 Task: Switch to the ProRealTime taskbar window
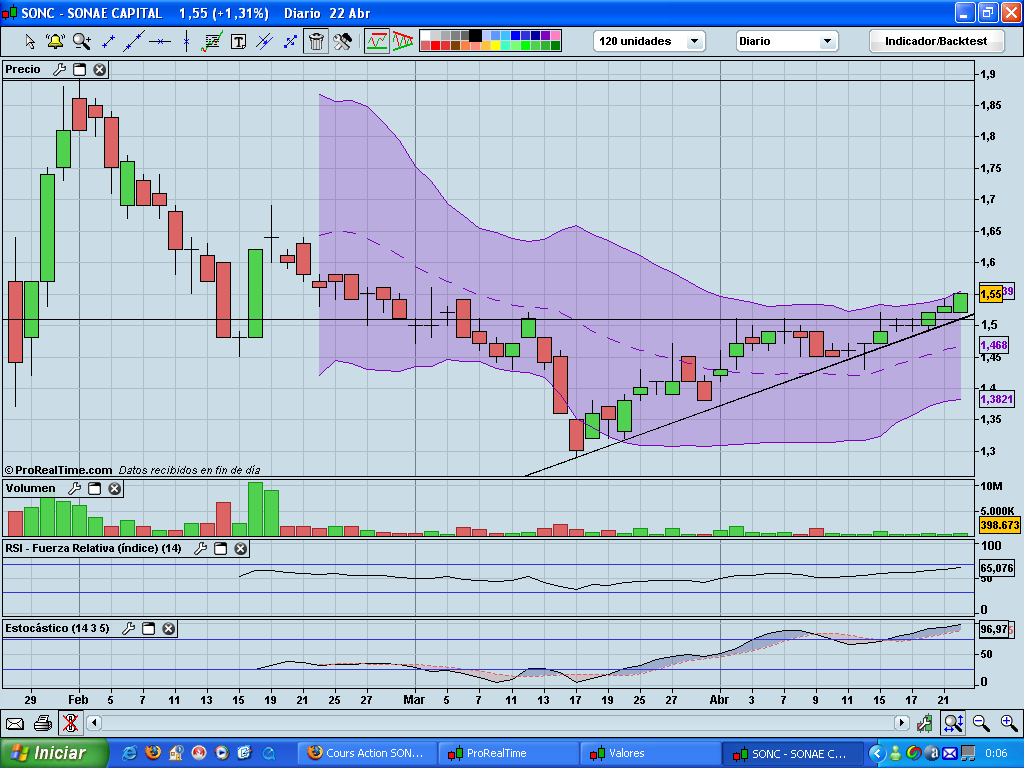click(x=510, y=753)
